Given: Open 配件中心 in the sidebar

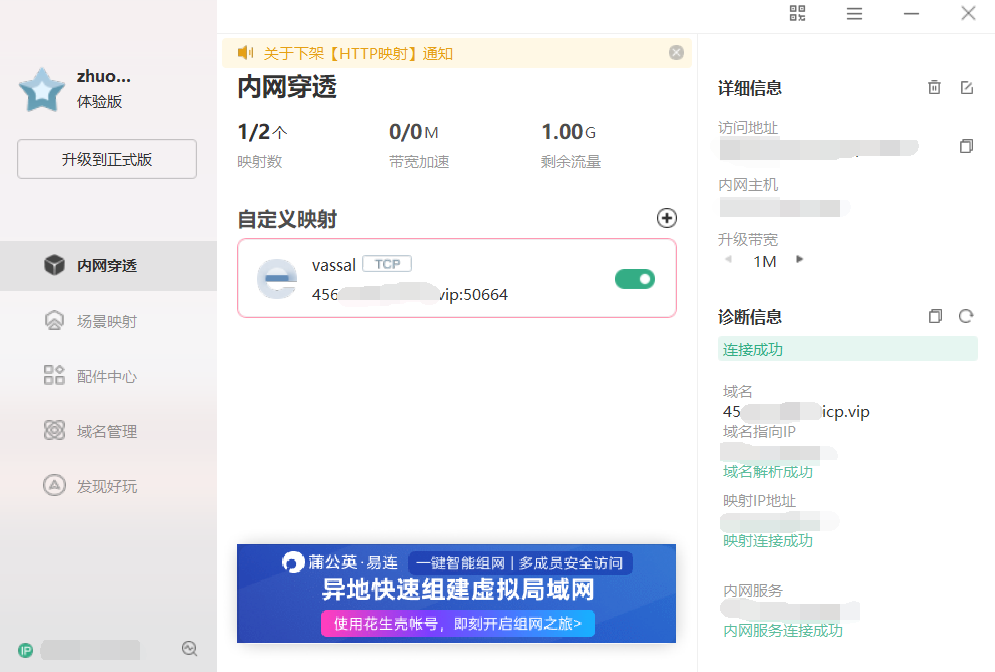Looking at the screenshot, I should [x=109, y=376].
